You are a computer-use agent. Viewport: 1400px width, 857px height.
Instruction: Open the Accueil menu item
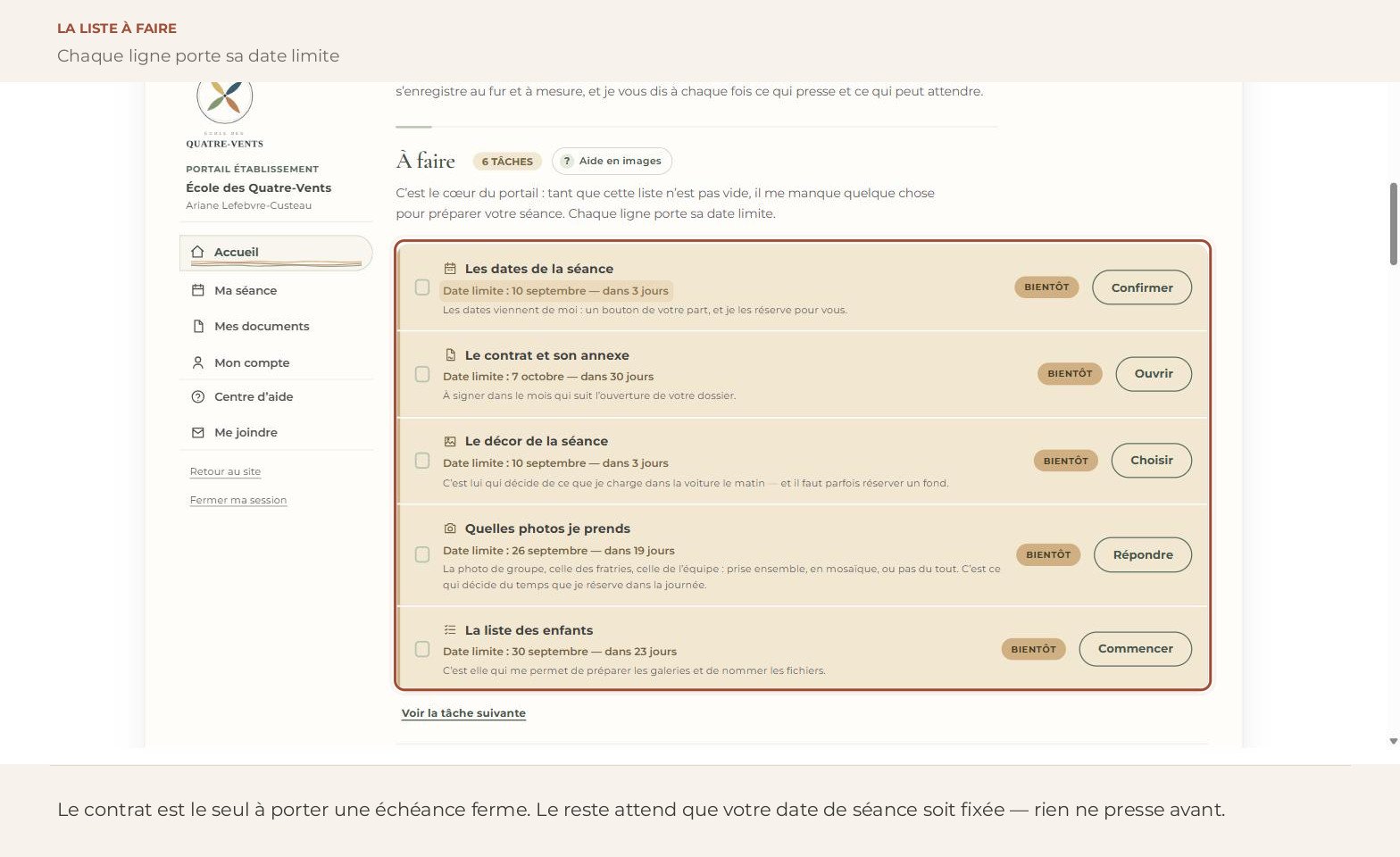point(276,253)
